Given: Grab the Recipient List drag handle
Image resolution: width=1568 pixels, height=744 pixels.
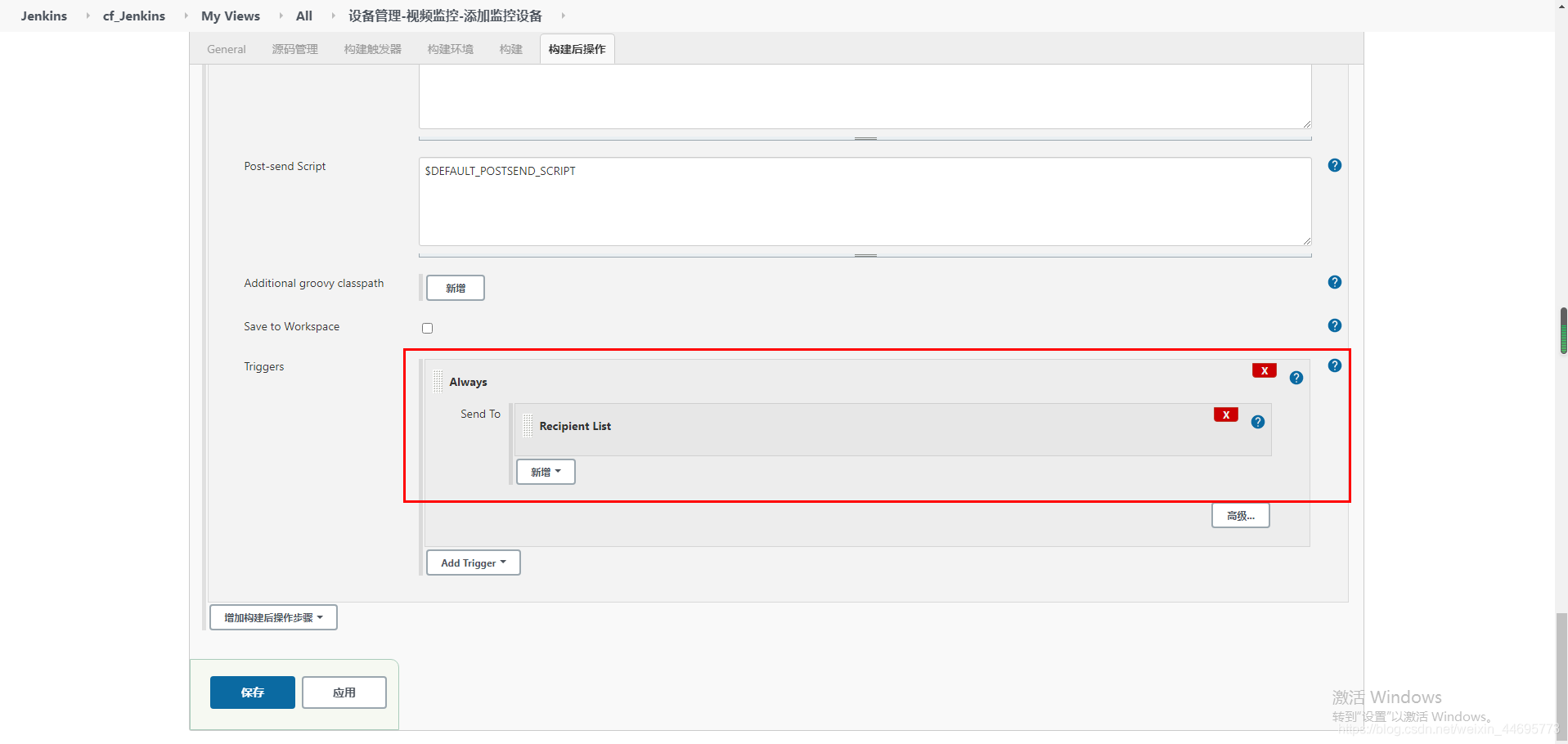Looking at the screenshot, I should (x=528, y=425).
